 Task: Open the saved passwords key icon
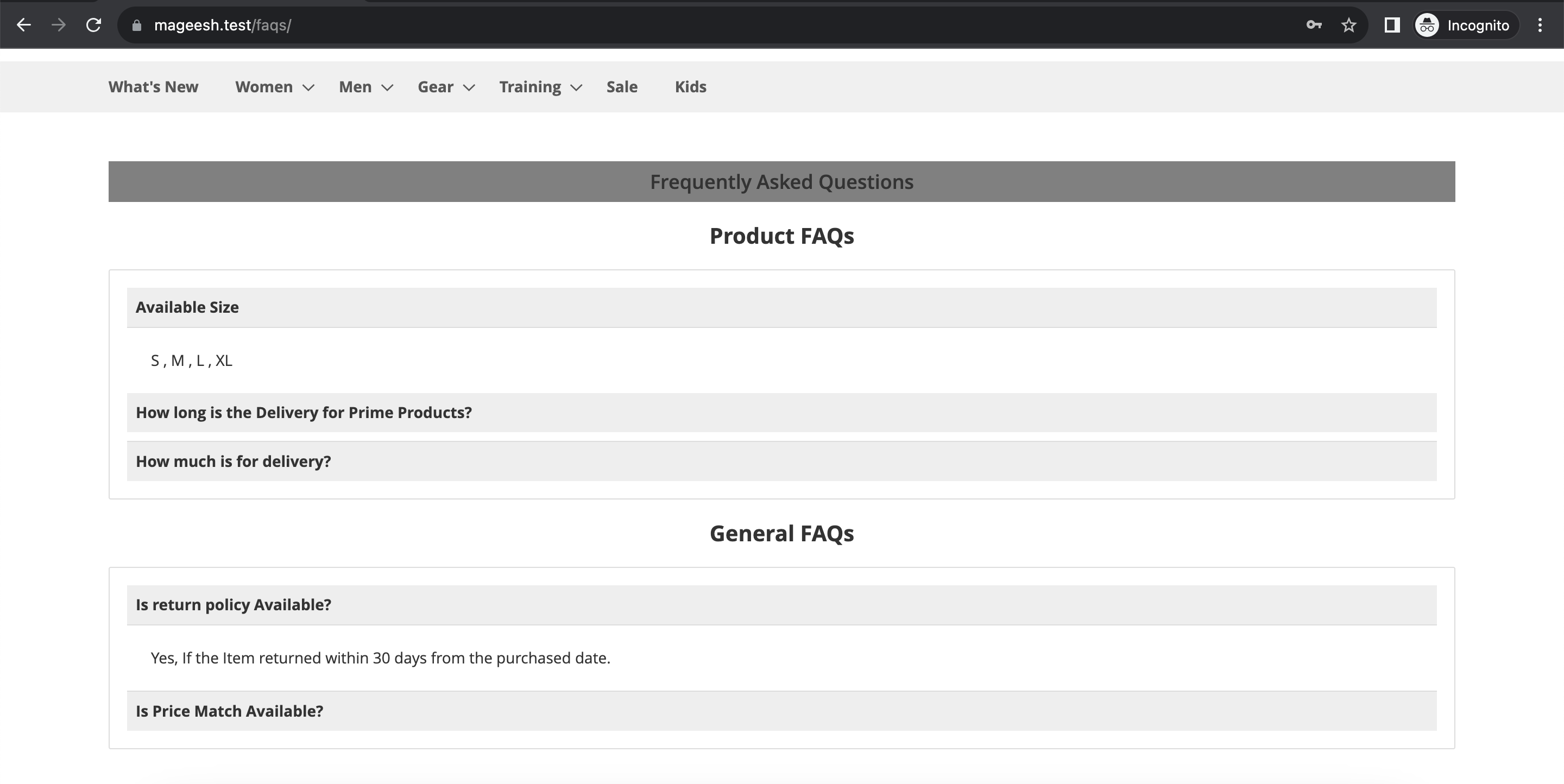click(1314, 25)
